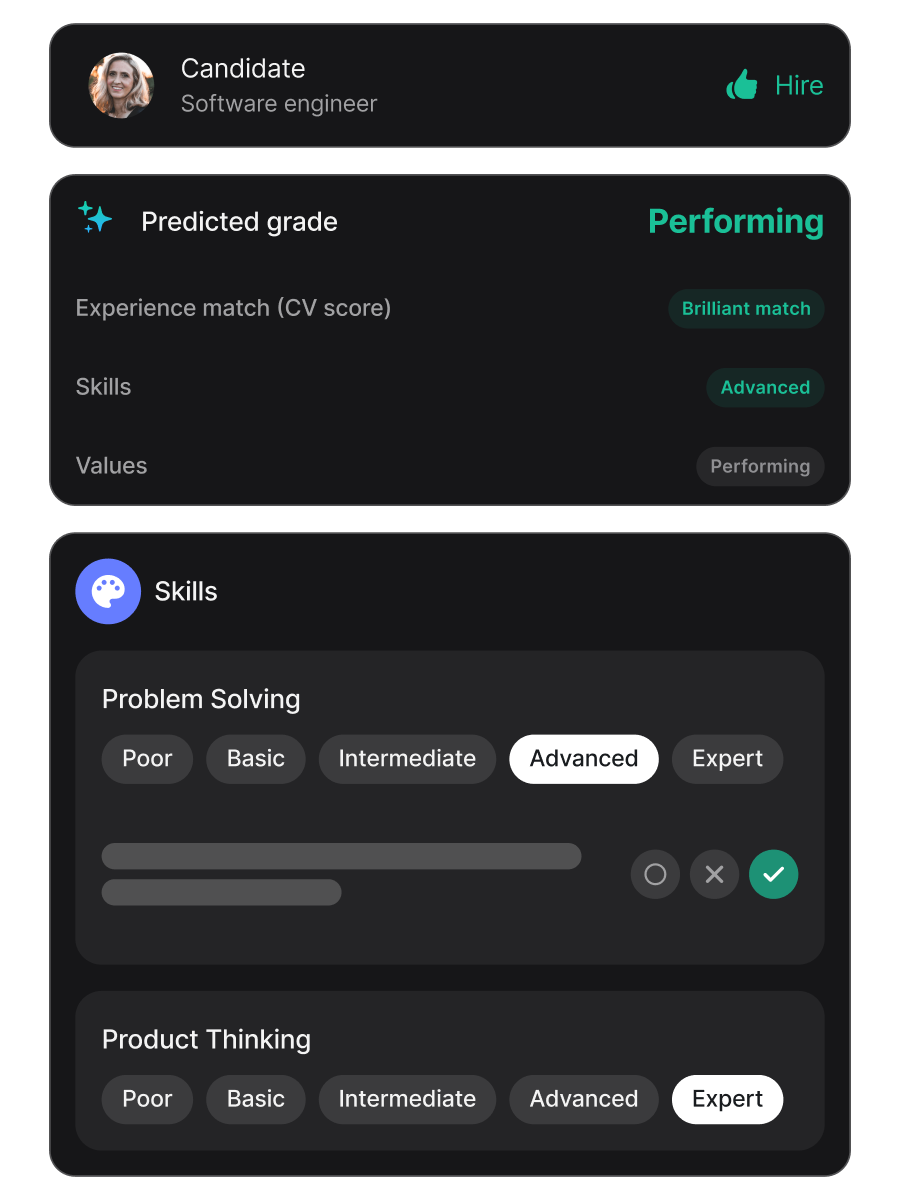
Task: Choose Intermediate rating for Problem Solving
Action: [x=407, y=759]
